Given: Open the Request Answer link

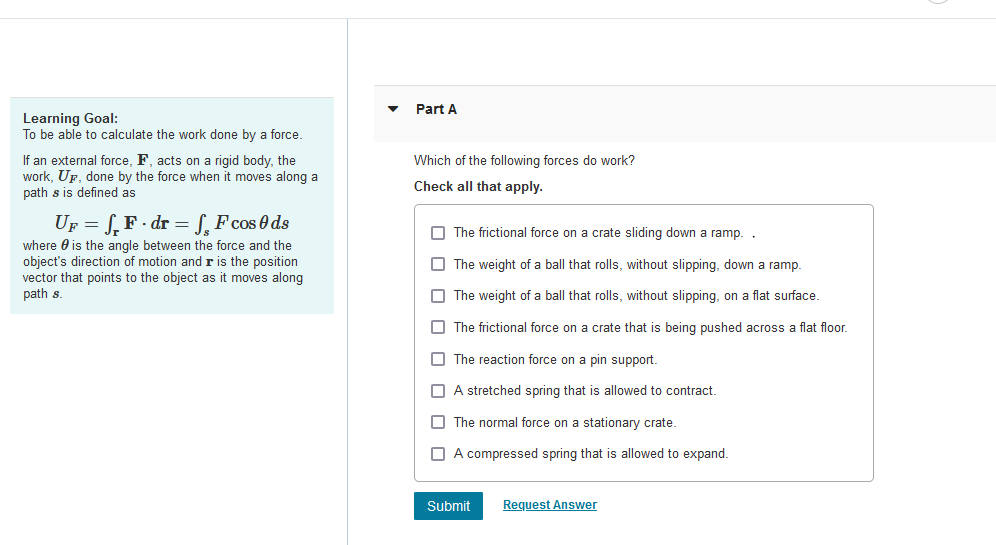Looking at the screenshot, I should coord(550,504).
